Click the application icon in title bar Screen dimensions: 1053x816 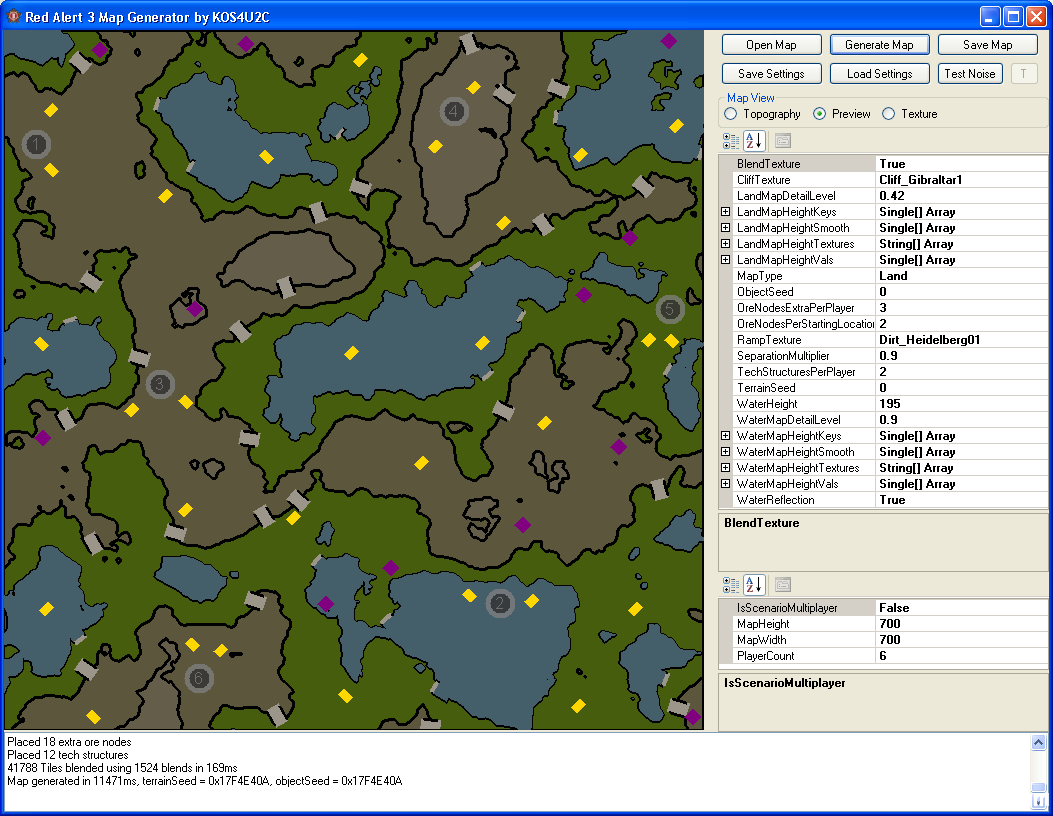tap(13, 16)
